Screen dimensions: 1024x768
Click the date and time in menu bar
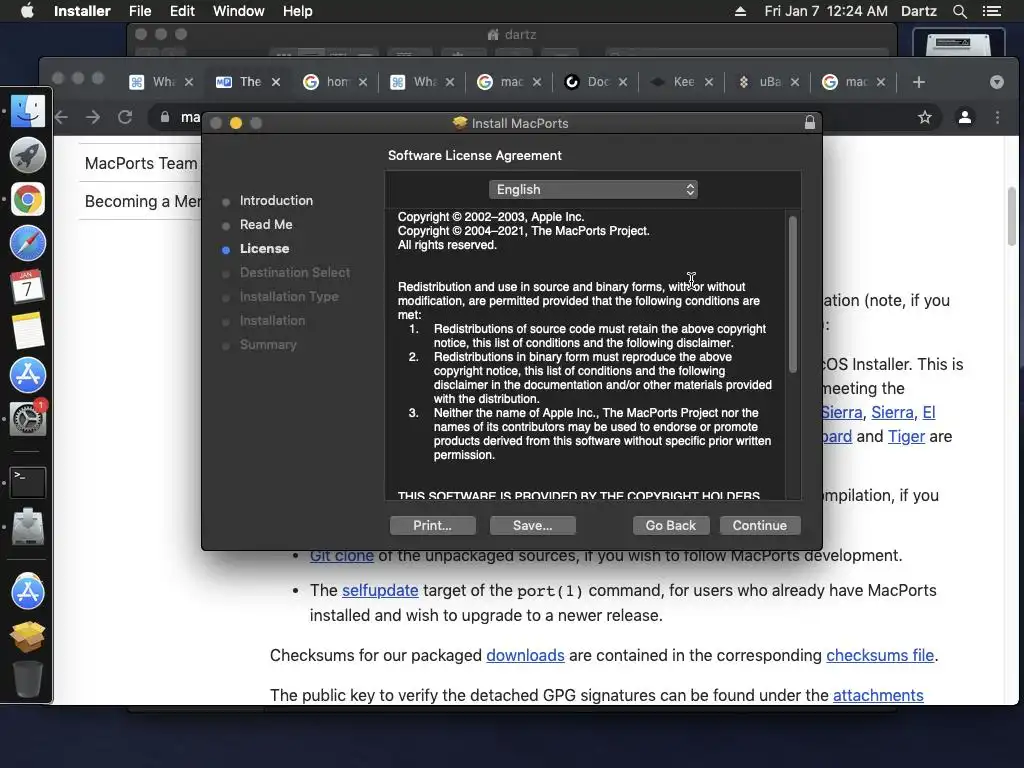point(826,11)
